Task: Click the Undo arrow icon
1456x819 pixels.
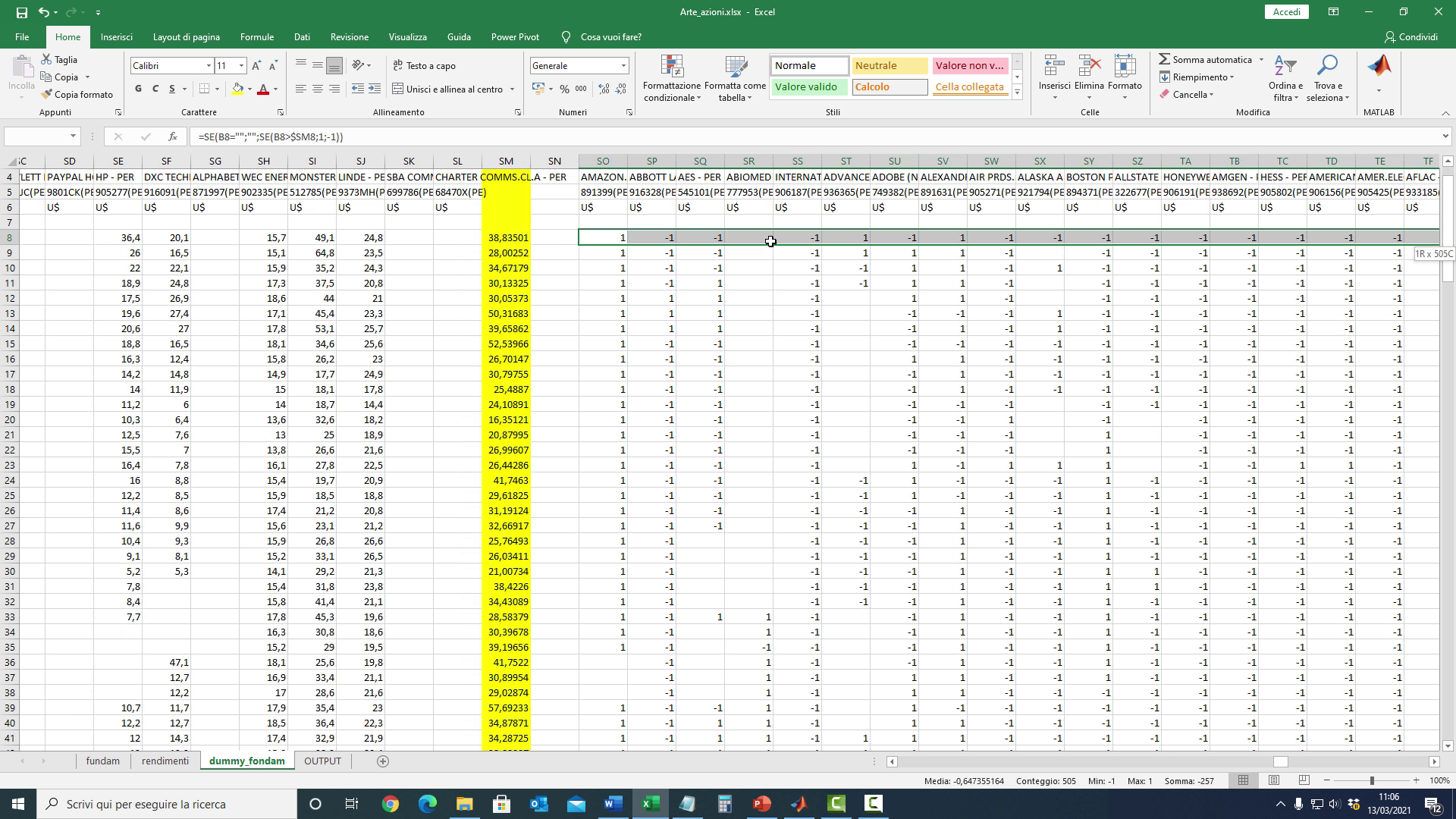Action: pos(44,12)
